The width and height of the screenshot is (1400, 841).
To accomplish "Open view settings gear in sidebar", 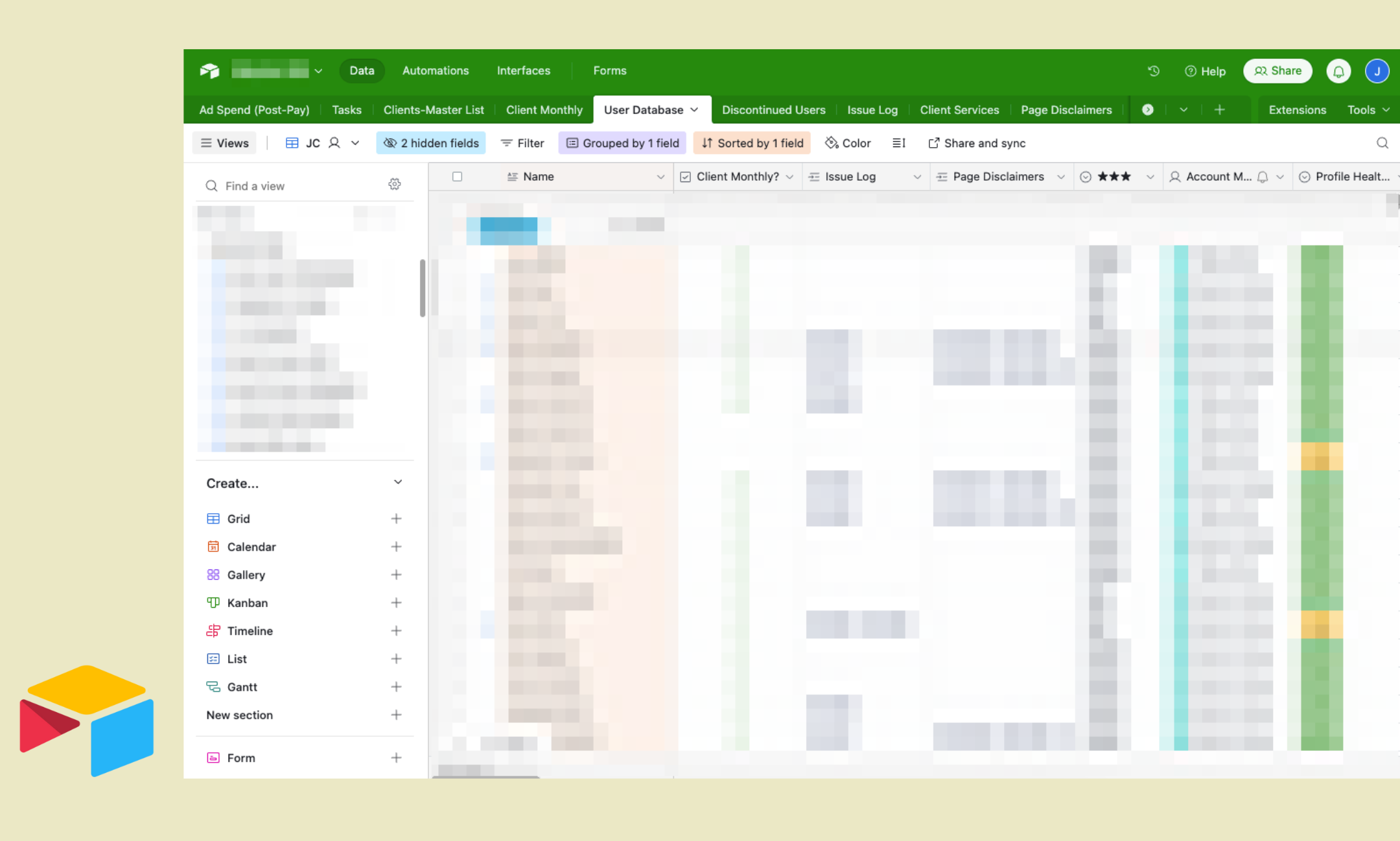I will click(395, 185).
